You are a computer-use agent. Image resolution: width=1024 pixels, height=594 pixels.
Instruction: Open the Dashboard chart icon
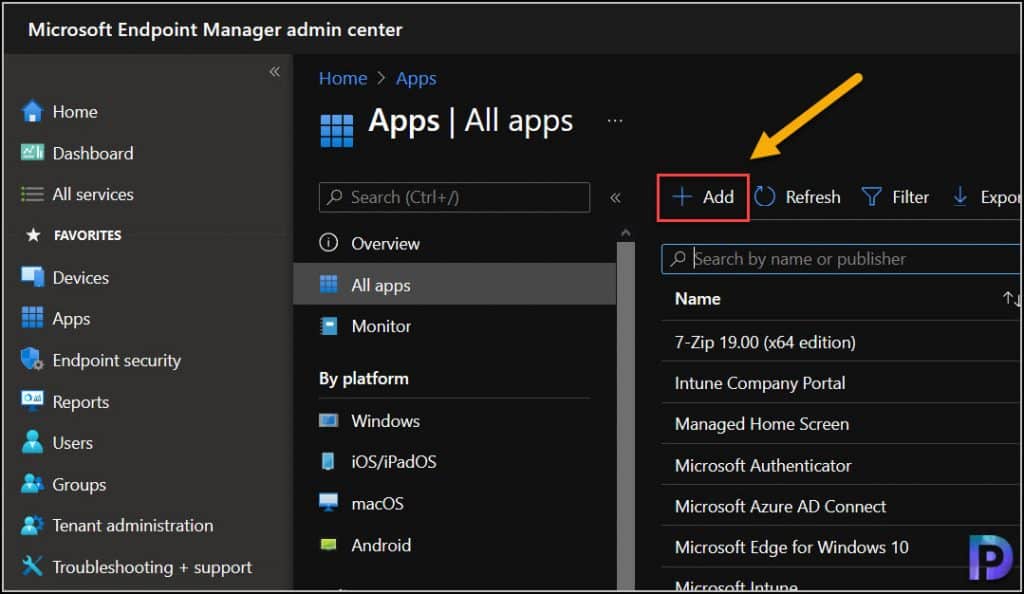point(32,153)
